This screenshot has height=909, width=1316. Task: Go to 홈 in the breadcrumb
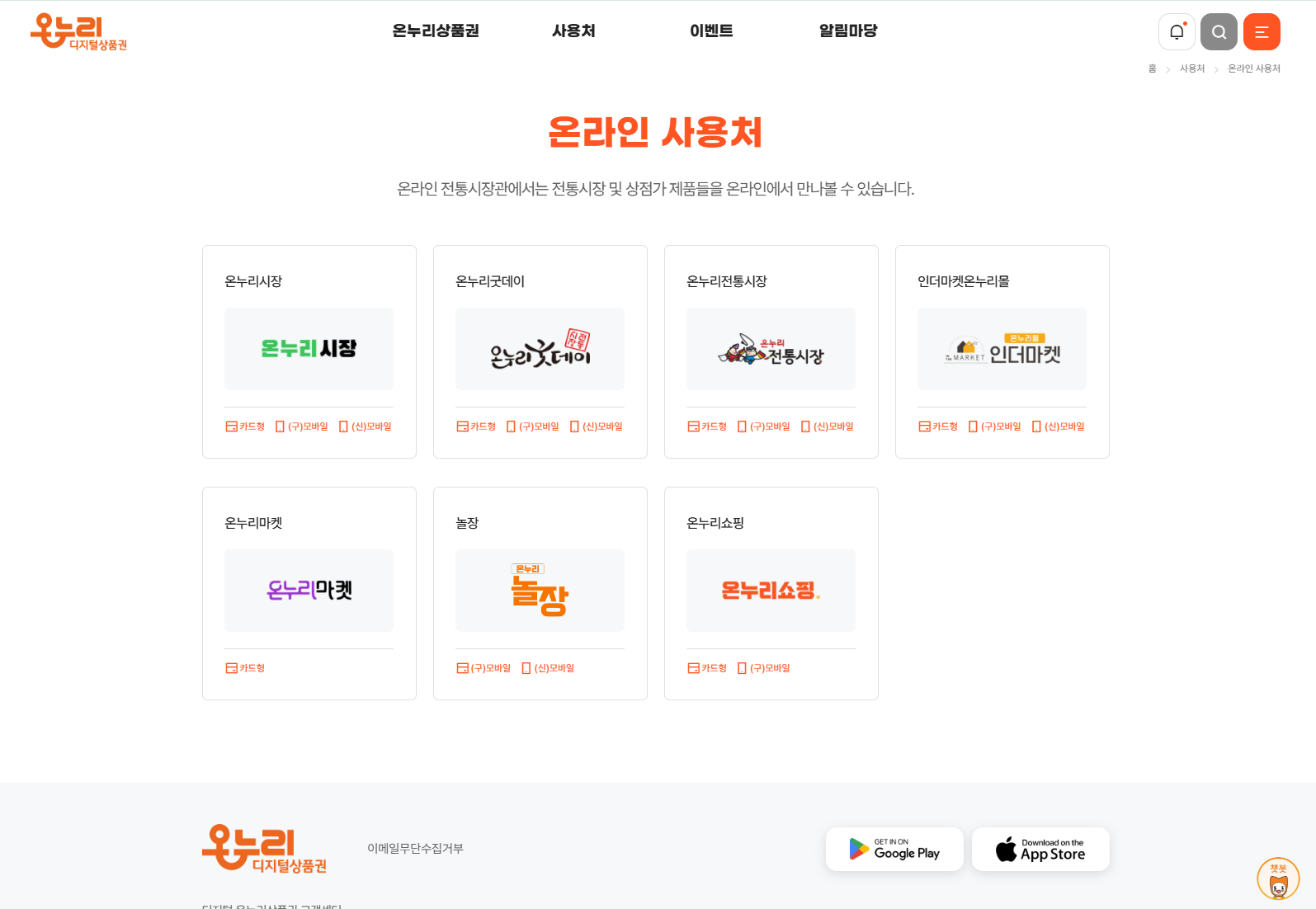click(x=1153, y=68)
